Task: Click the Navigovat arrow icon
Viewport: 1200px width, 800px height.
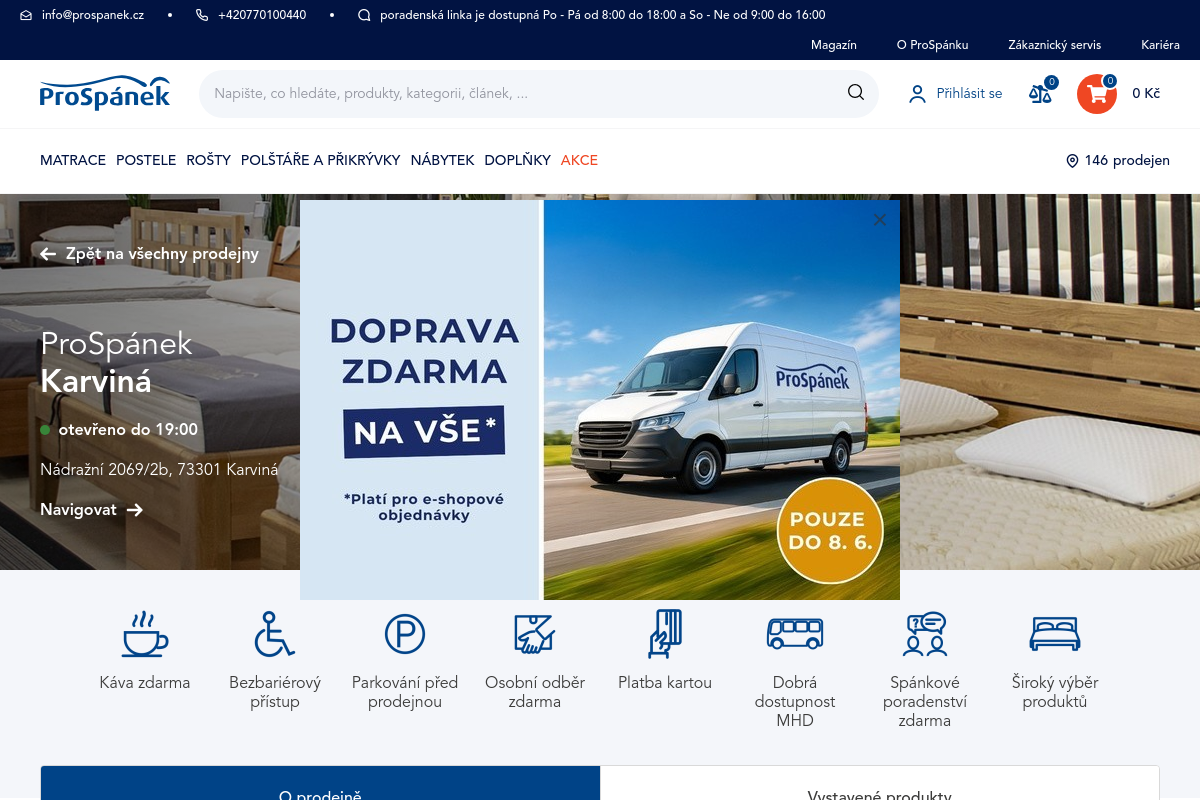Action: point(135,510)
